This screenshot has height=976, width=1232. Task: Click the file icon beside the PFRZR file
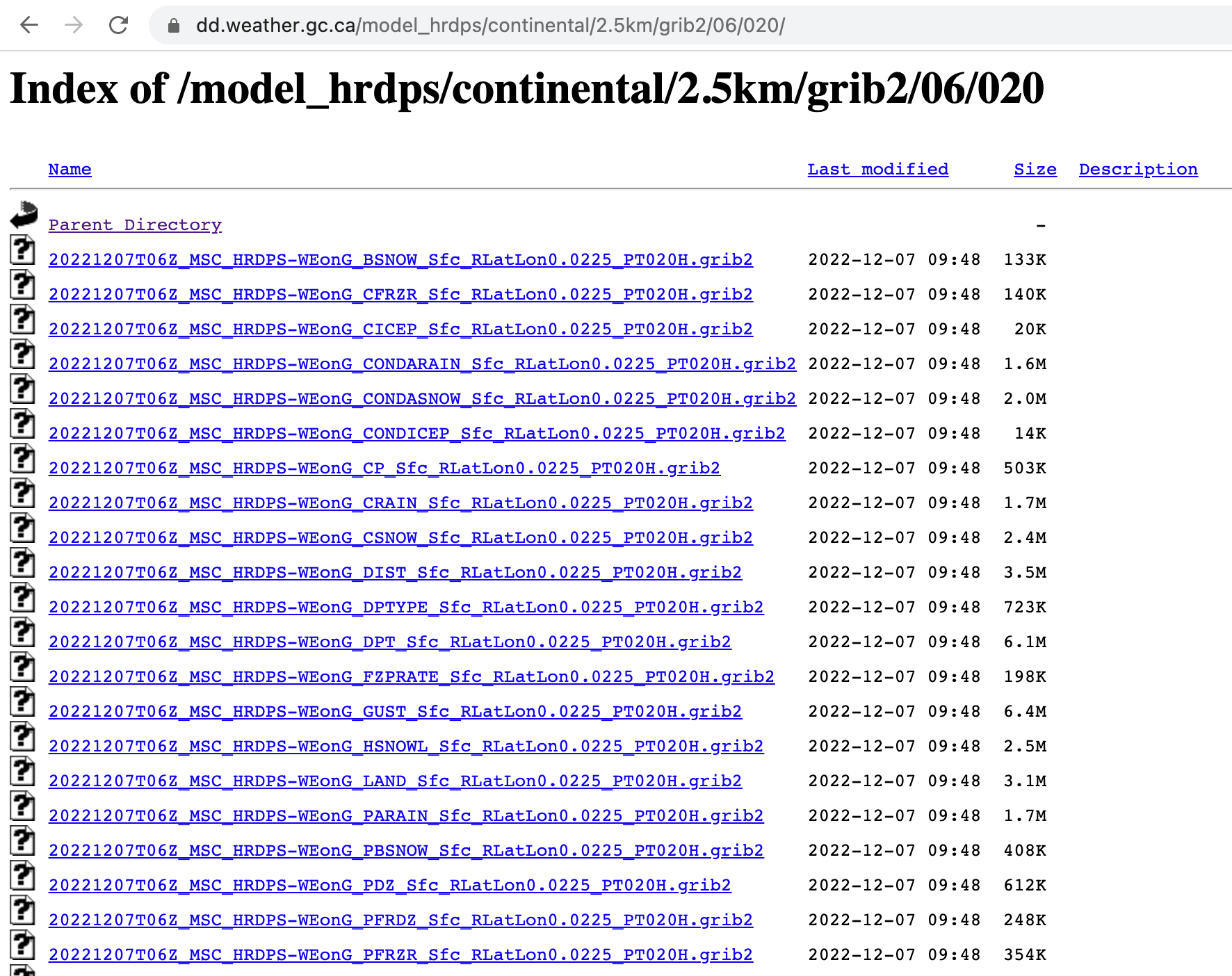click(22, 945)
